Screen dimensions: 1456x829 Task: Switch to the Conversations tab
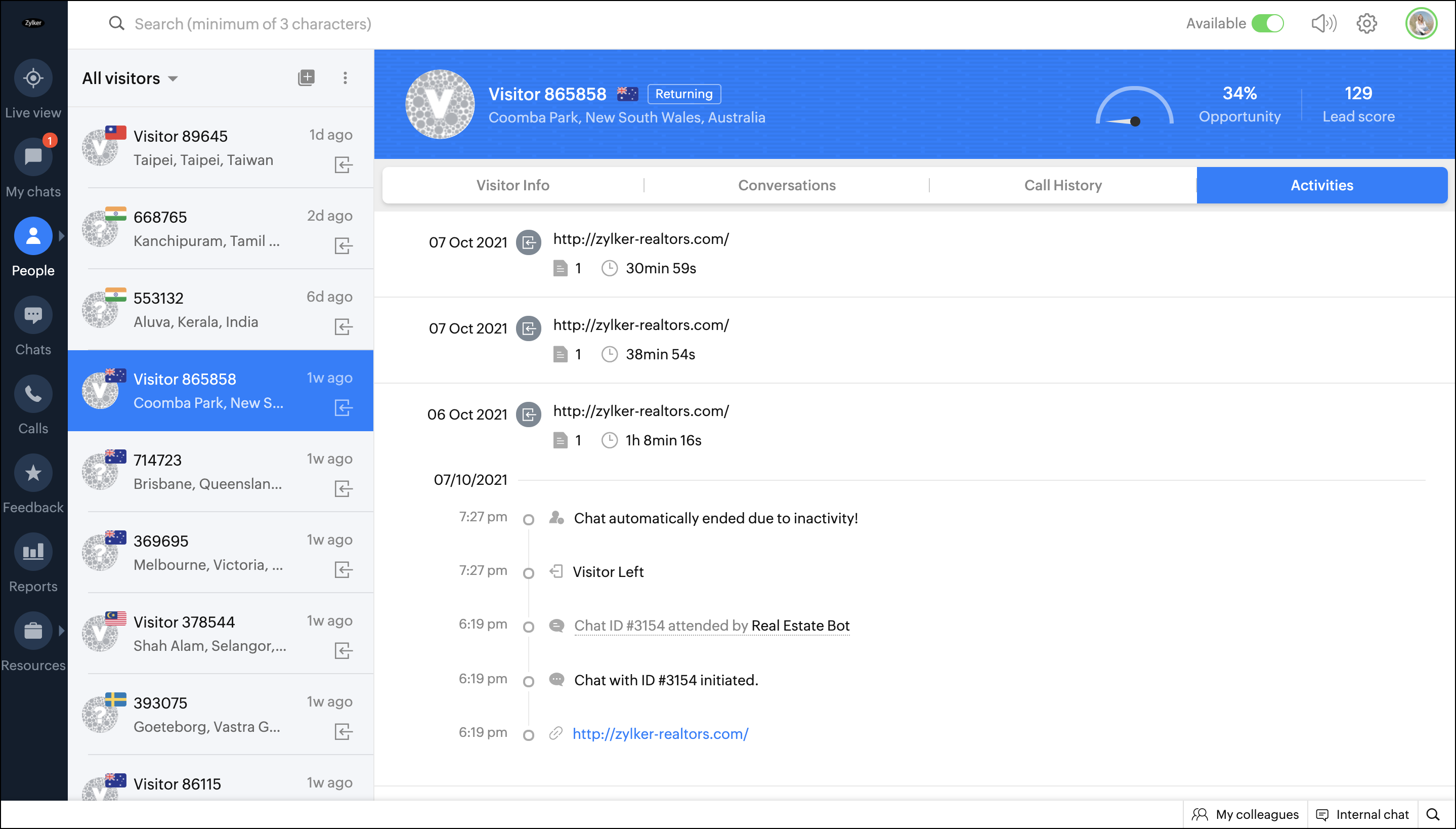(x=786, y=185)
